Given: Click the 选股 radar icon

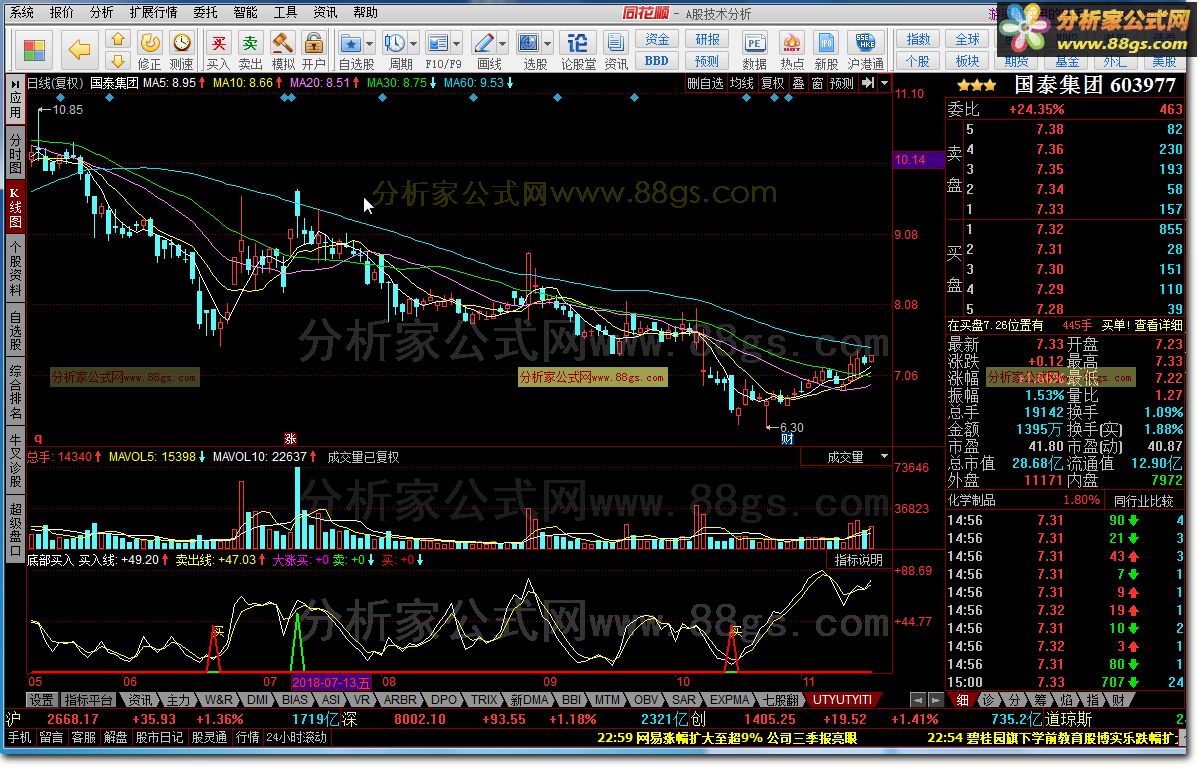Looking at the screenshot, I should 528,43.
